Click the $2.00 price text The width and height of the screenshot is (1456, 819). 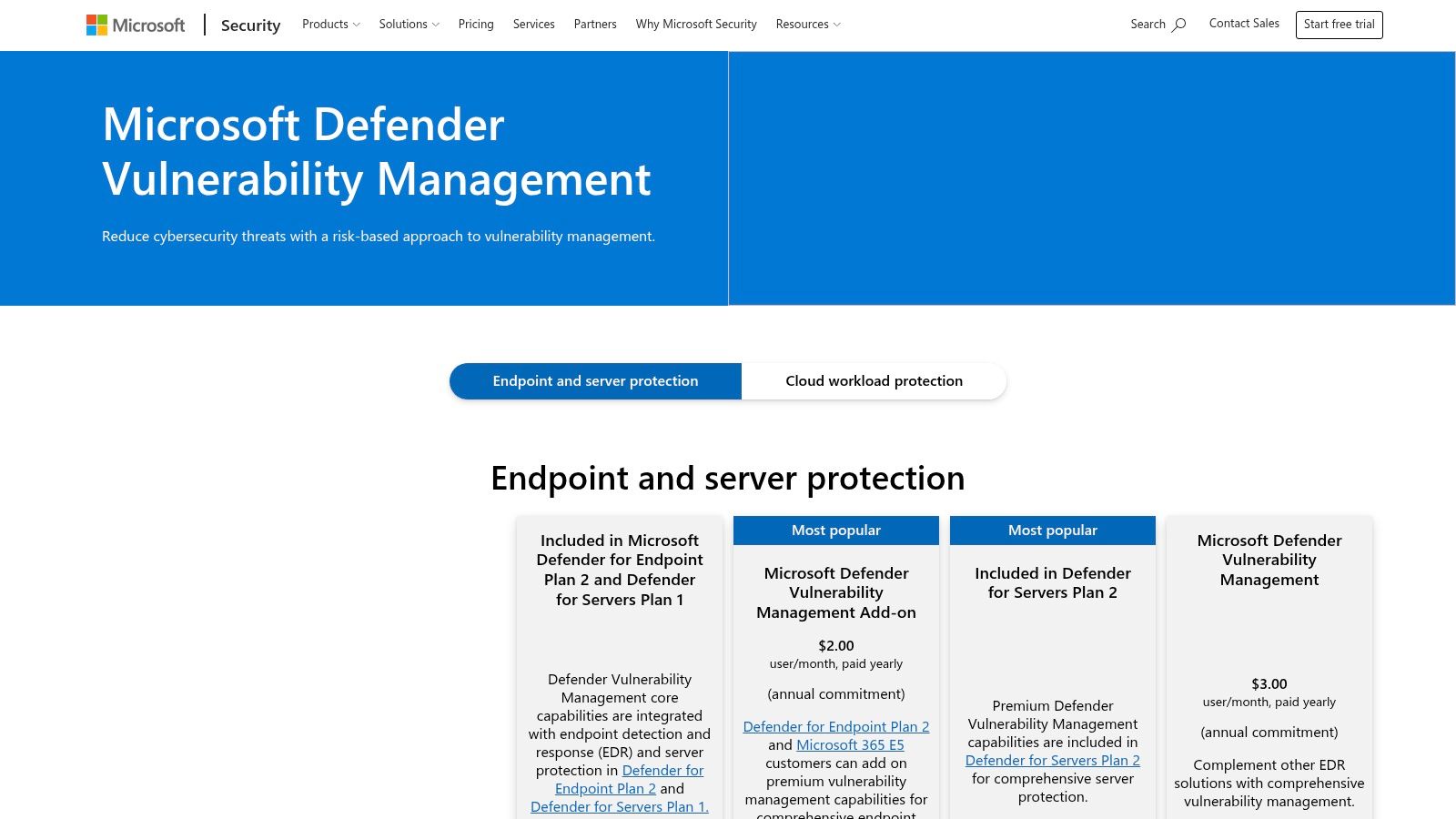coord(835,645)
